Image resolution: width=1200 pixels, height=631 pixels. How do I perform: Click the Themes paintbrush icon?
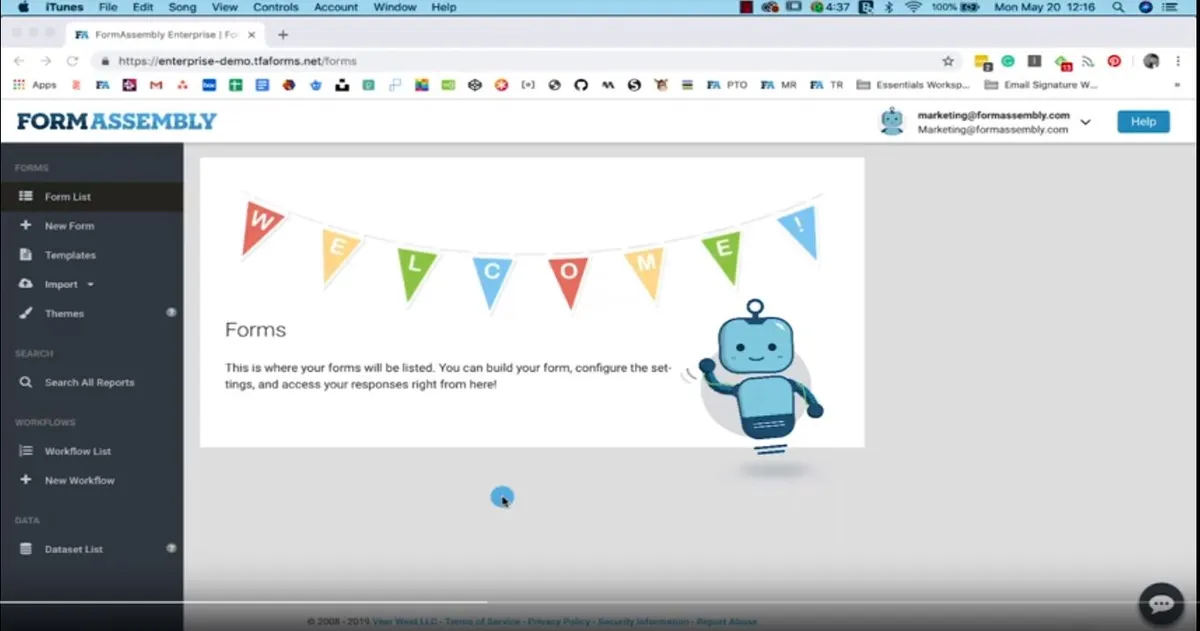tap(26, 313)
